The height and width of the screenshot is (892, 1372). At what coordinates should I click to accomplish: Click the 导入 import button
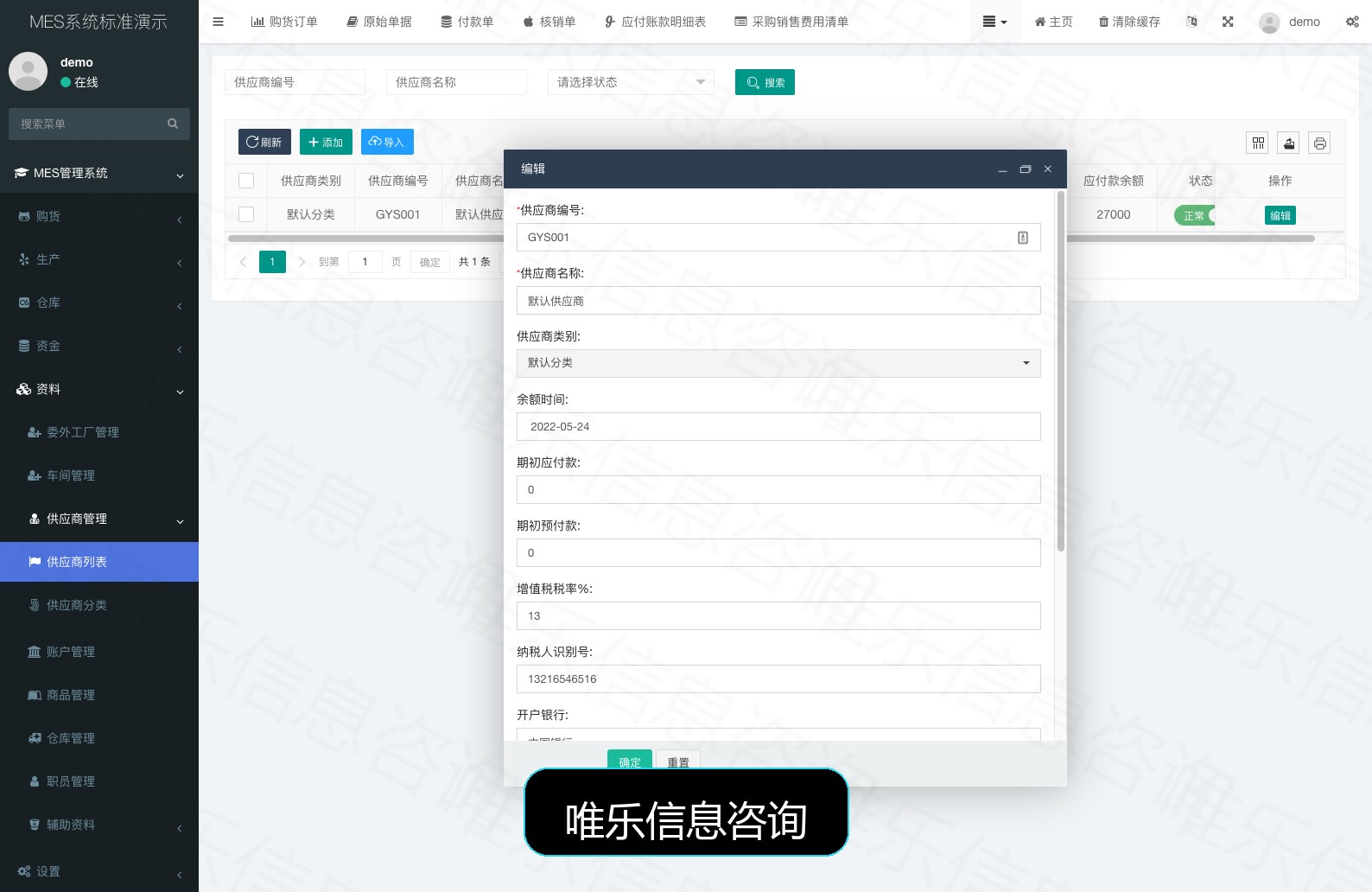coord(387,142)
